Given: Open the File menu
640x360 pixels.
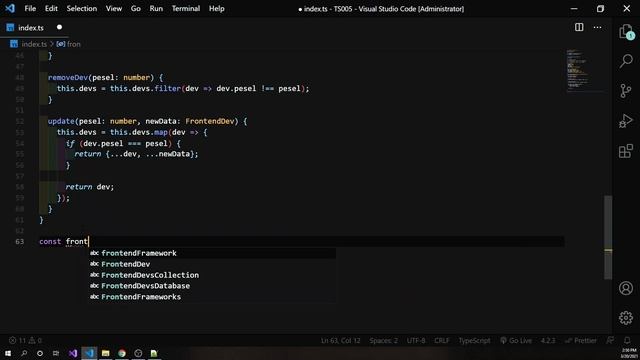Looking at the screenshot, I should [x=30, y=9].
